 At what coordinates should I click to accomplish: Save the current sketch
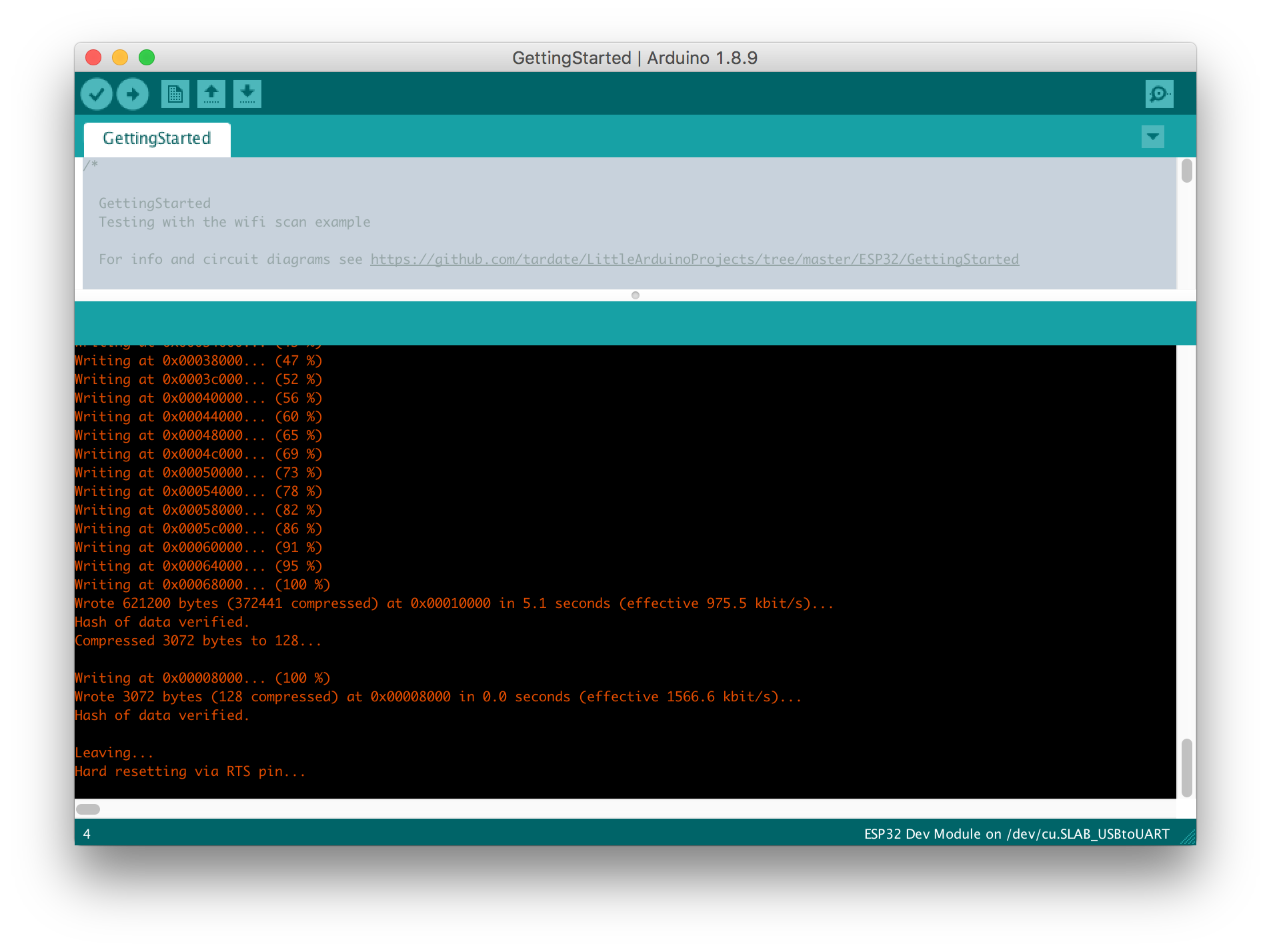247,94
